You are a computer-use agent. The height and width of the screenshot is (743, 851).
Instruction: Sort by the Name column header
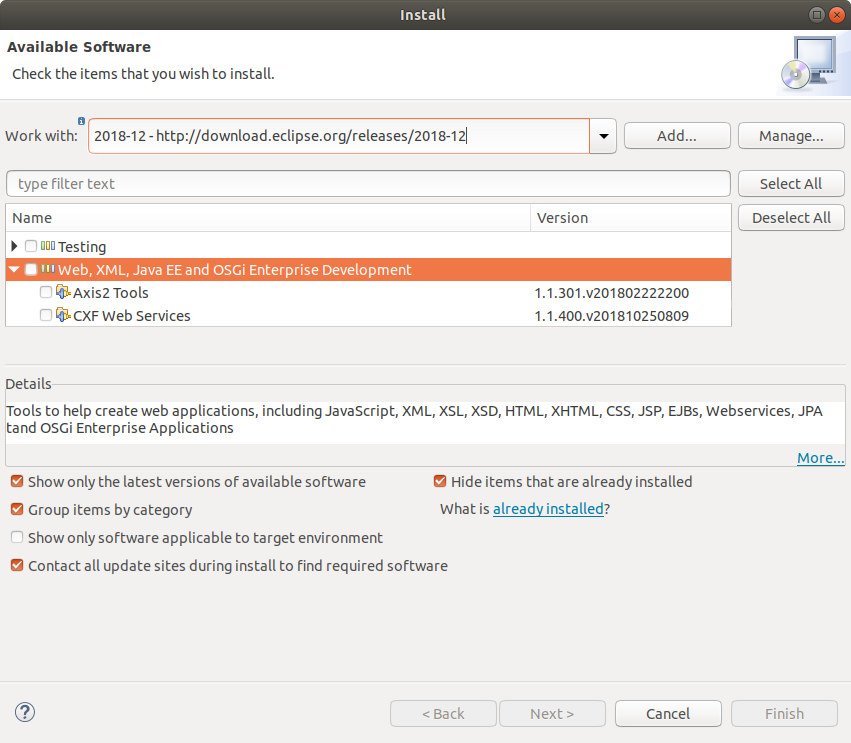[268, 218]
